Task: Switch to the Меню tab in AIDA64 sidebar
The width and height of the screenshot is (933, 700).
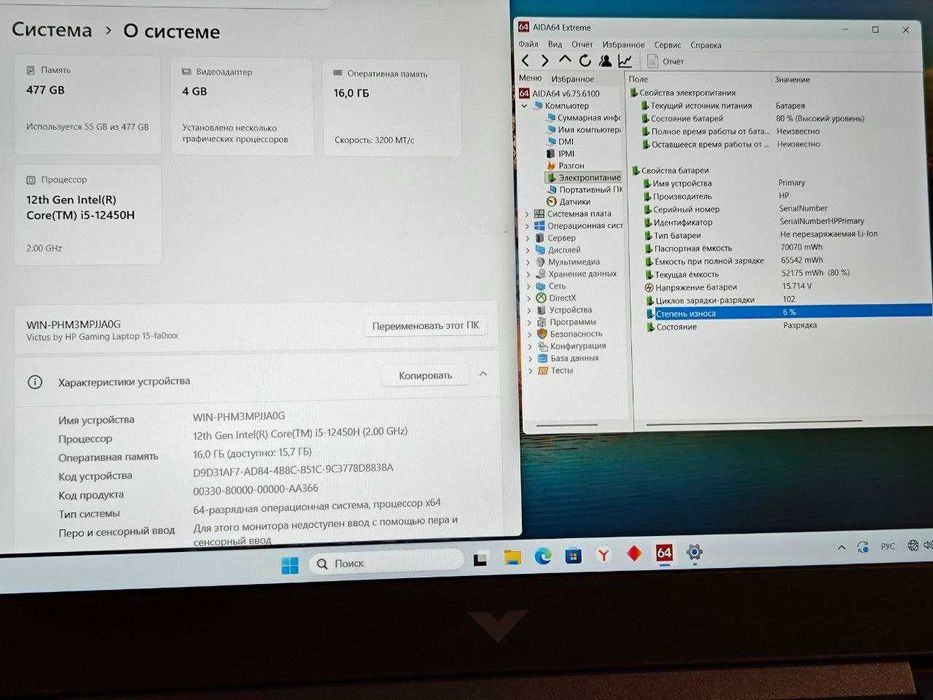Action: pyautogui.click(x=530, y=78)
